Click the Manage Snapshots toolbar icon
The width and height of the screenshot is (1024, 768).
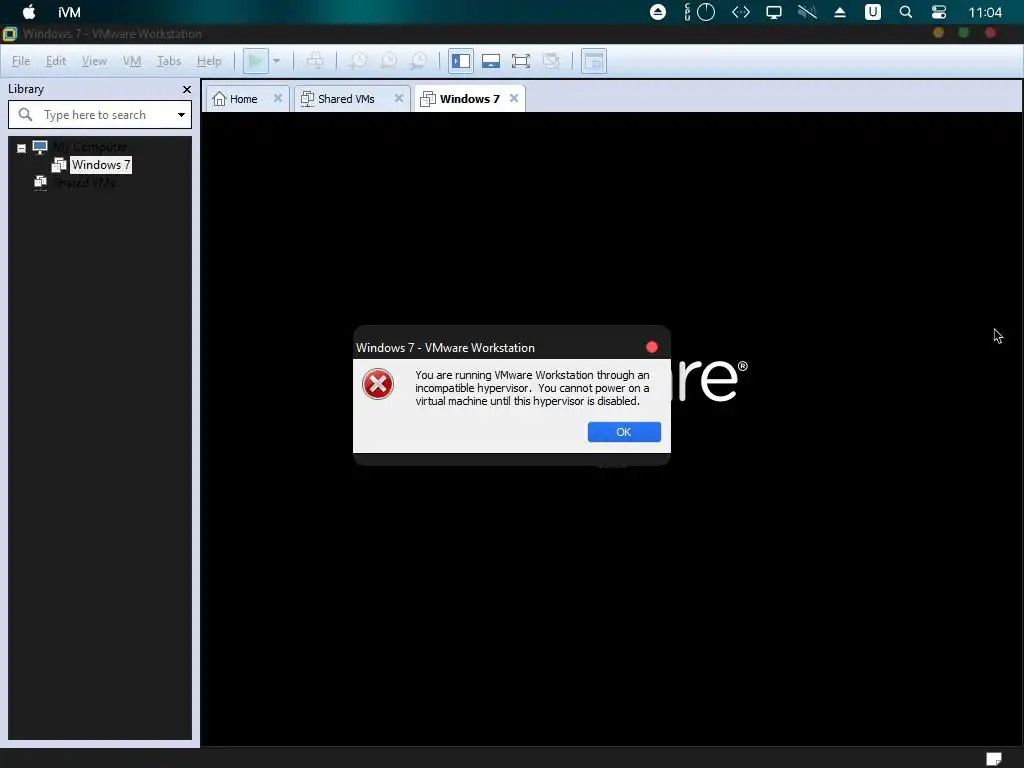[419, 61]
